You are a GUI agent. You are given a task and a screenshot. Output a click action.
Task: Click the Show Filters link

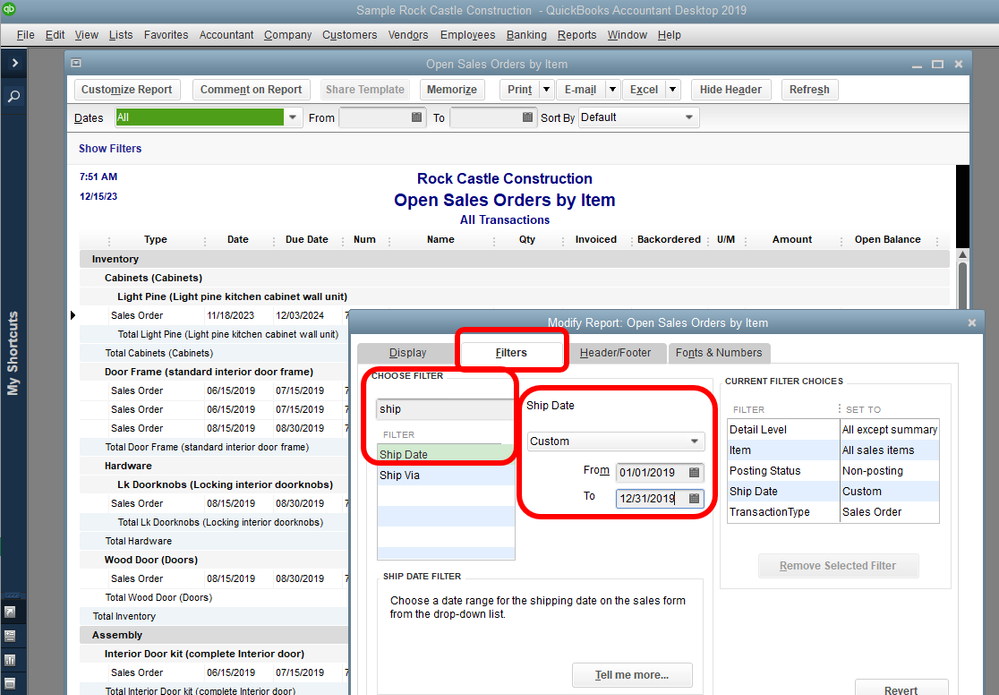click(110, 148)
